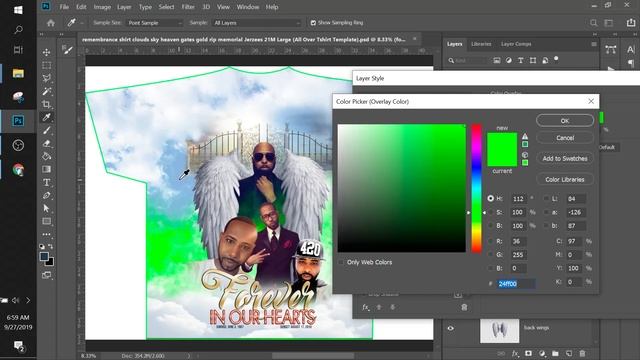Screen dimensions: 640x360
Task: Select the Lasso tool
Action: click(47, 78)
